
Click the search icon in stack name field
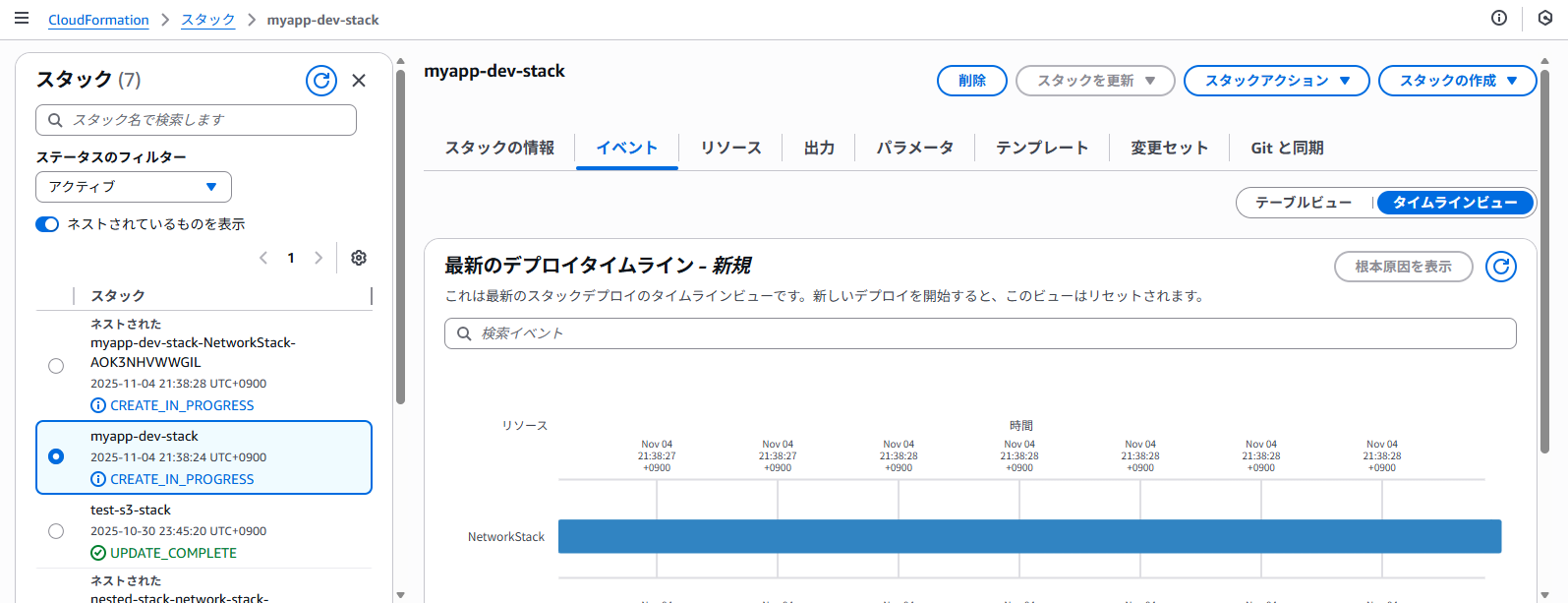tap(55, 120)
